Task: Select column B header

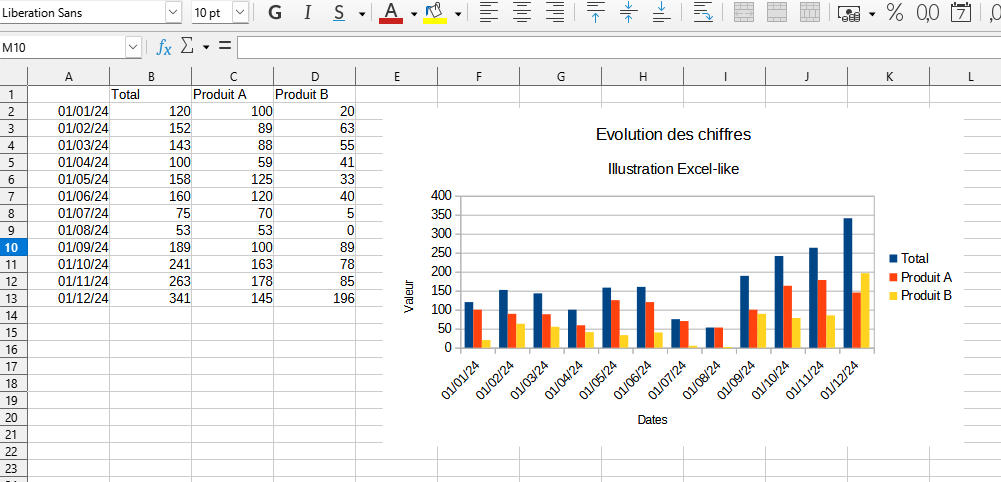Action: click(151, 77)
